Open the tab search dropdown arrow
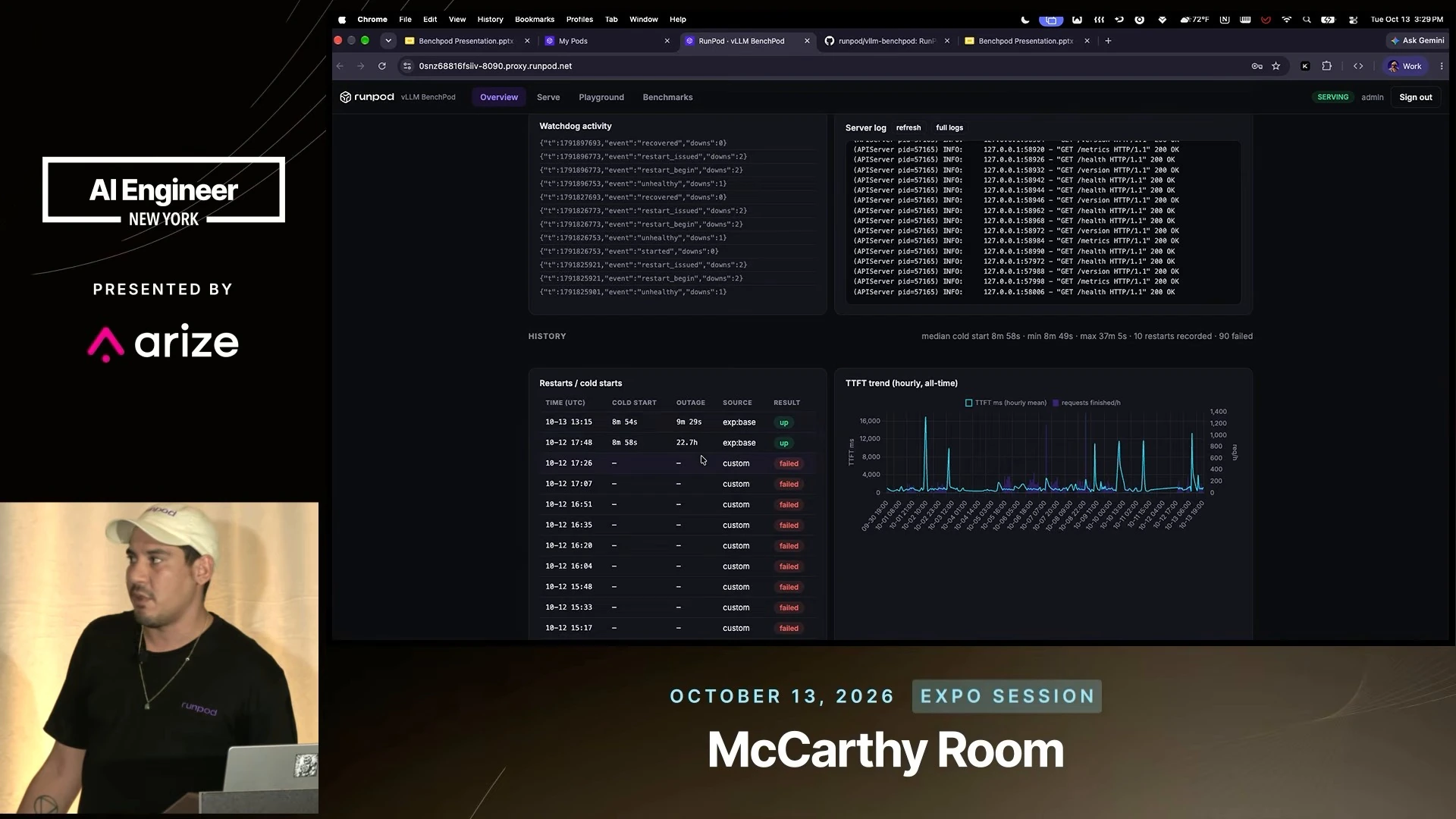 [x=388, y=41]
